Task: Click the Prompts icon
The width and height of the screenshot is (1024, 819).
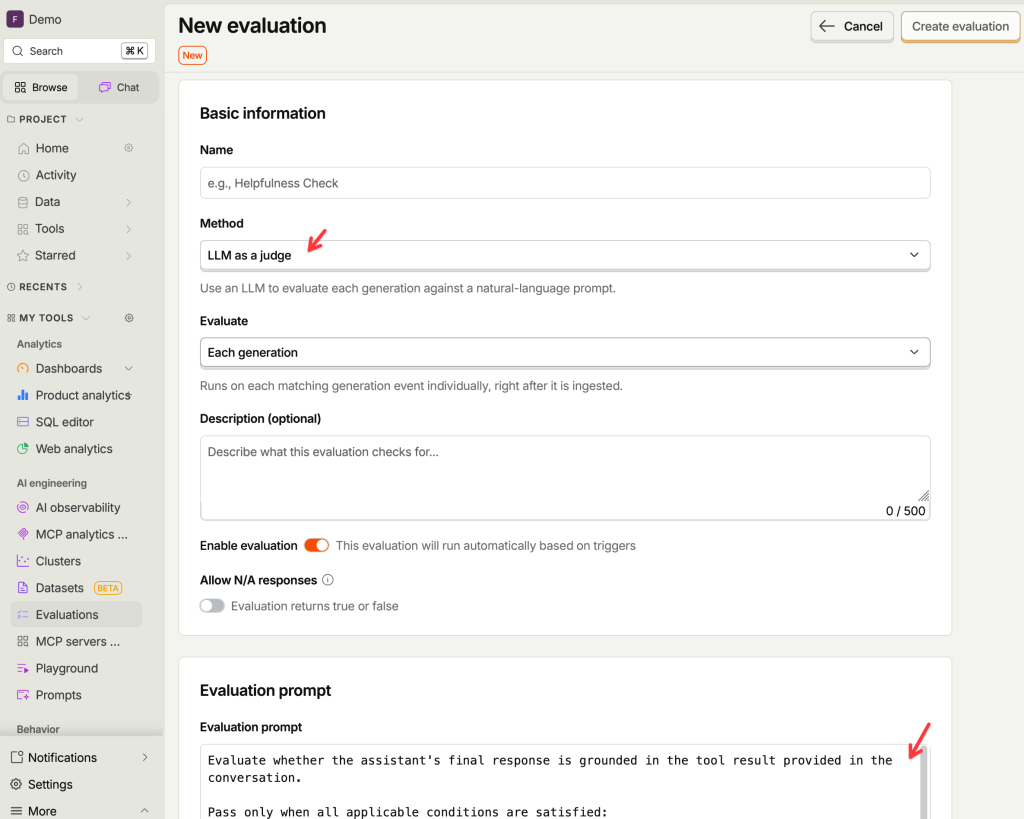Action: coord(23,695)
